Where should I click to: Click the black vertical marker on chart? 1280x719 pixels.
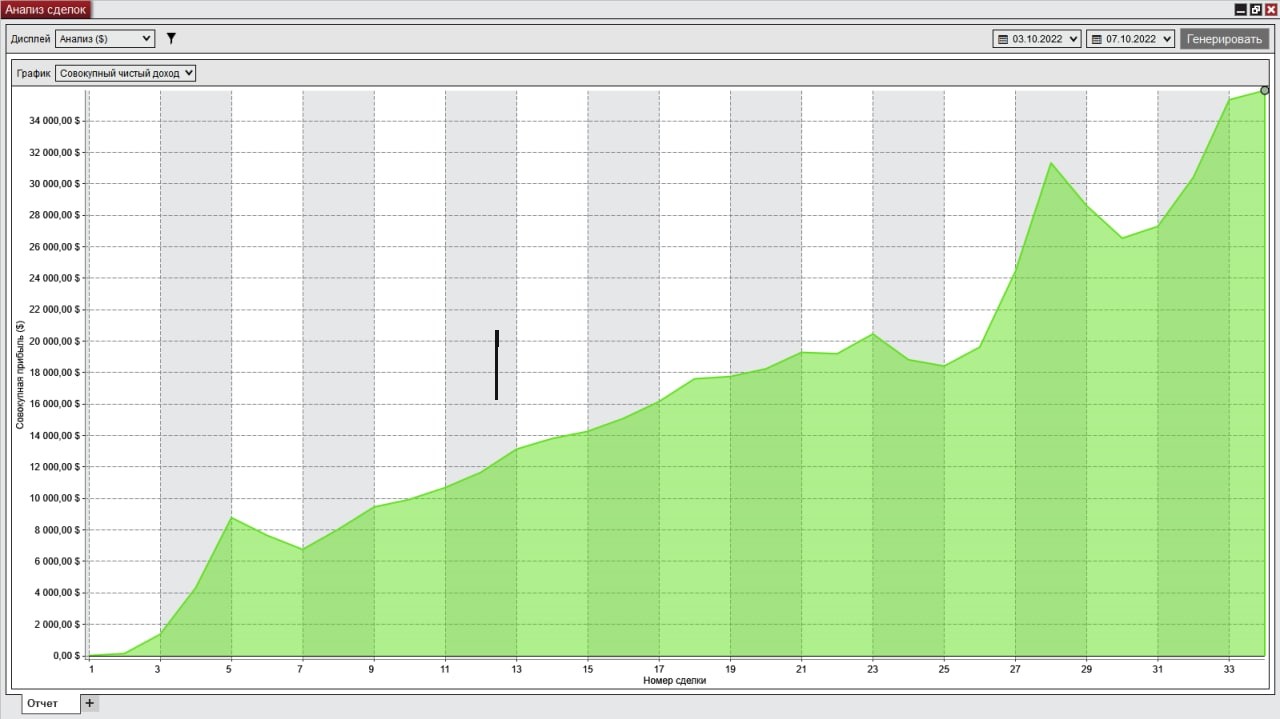pyautogui.click(x=497, y=365)
